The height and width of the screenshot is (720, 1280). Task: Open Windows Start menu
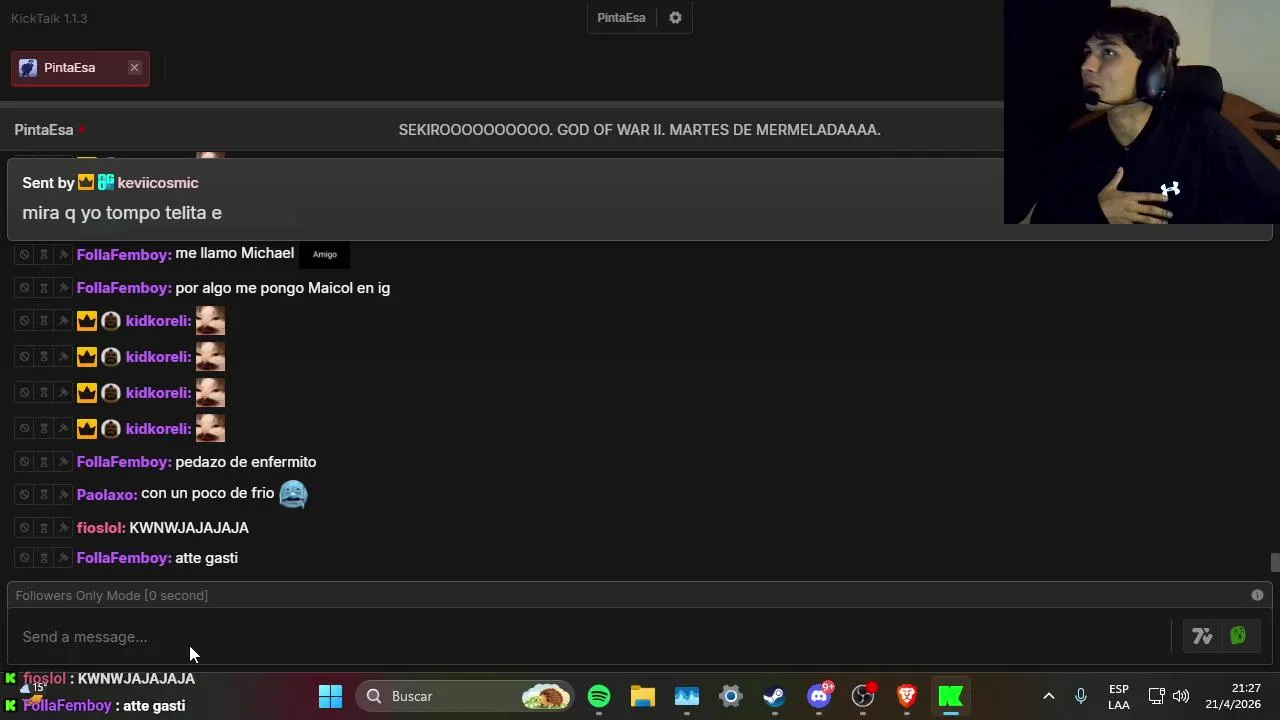pyautogui.click(x=330, y=696)
